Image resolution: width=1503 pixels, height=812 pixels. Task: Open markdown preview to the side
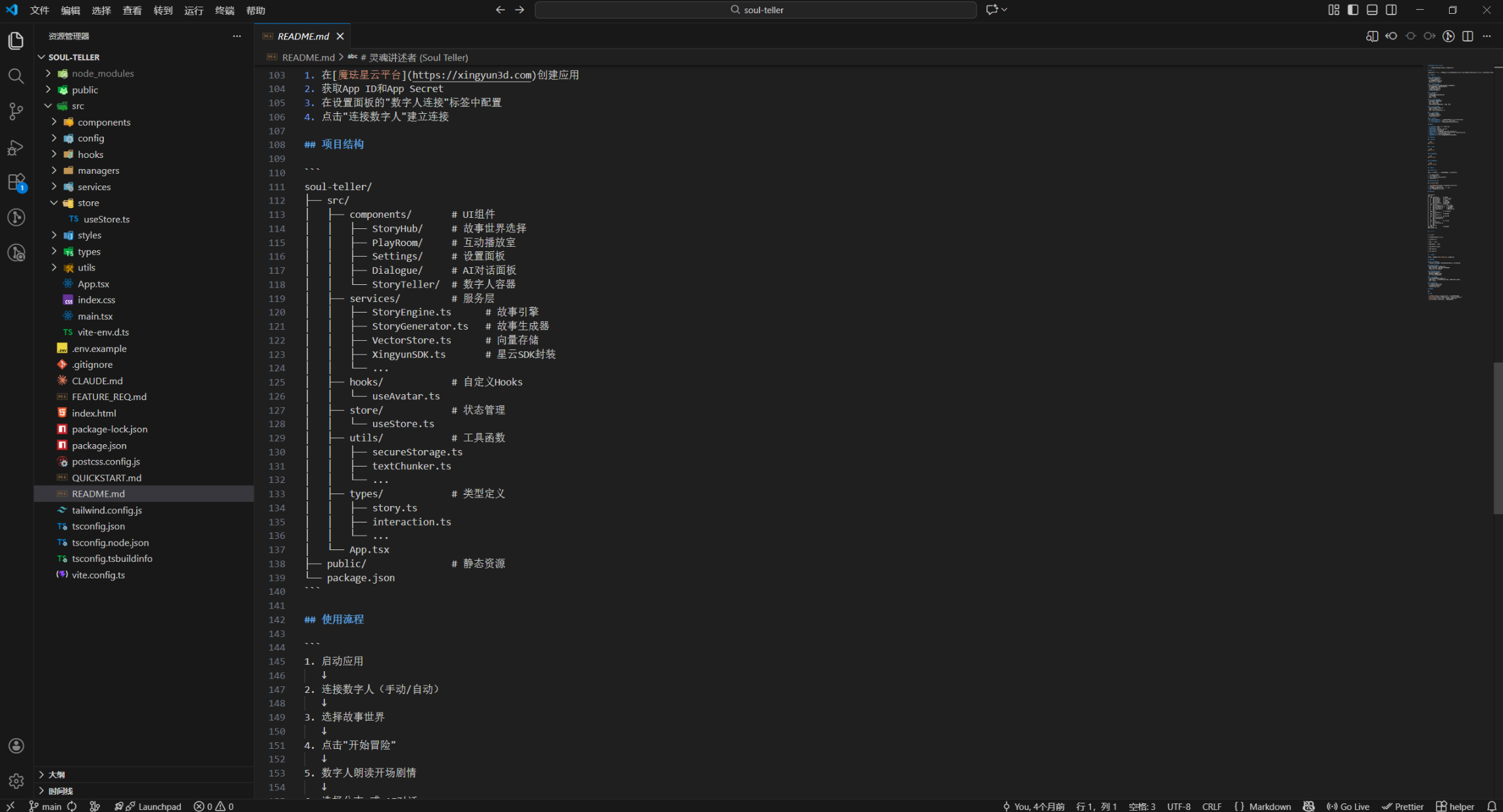[x=1372, y=36]
